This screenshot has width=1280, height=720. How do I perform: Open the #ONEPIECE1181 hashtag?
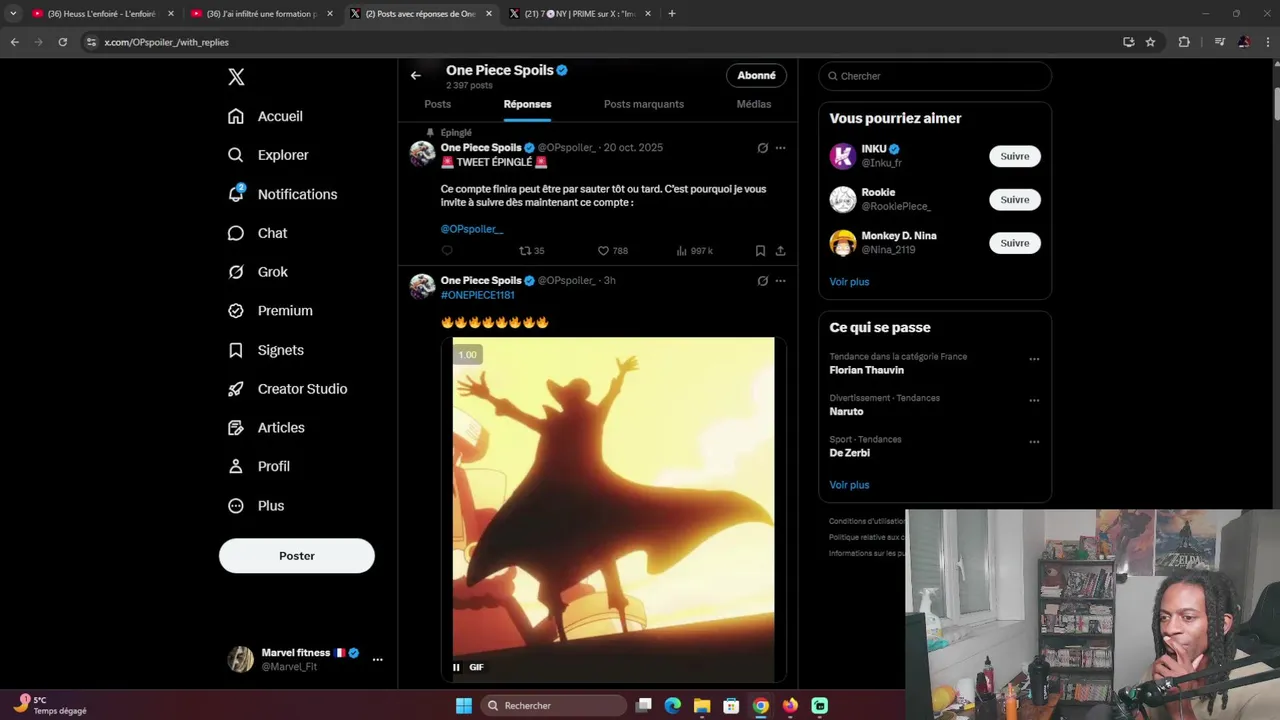pyautogui.click(x=478, y=295)
